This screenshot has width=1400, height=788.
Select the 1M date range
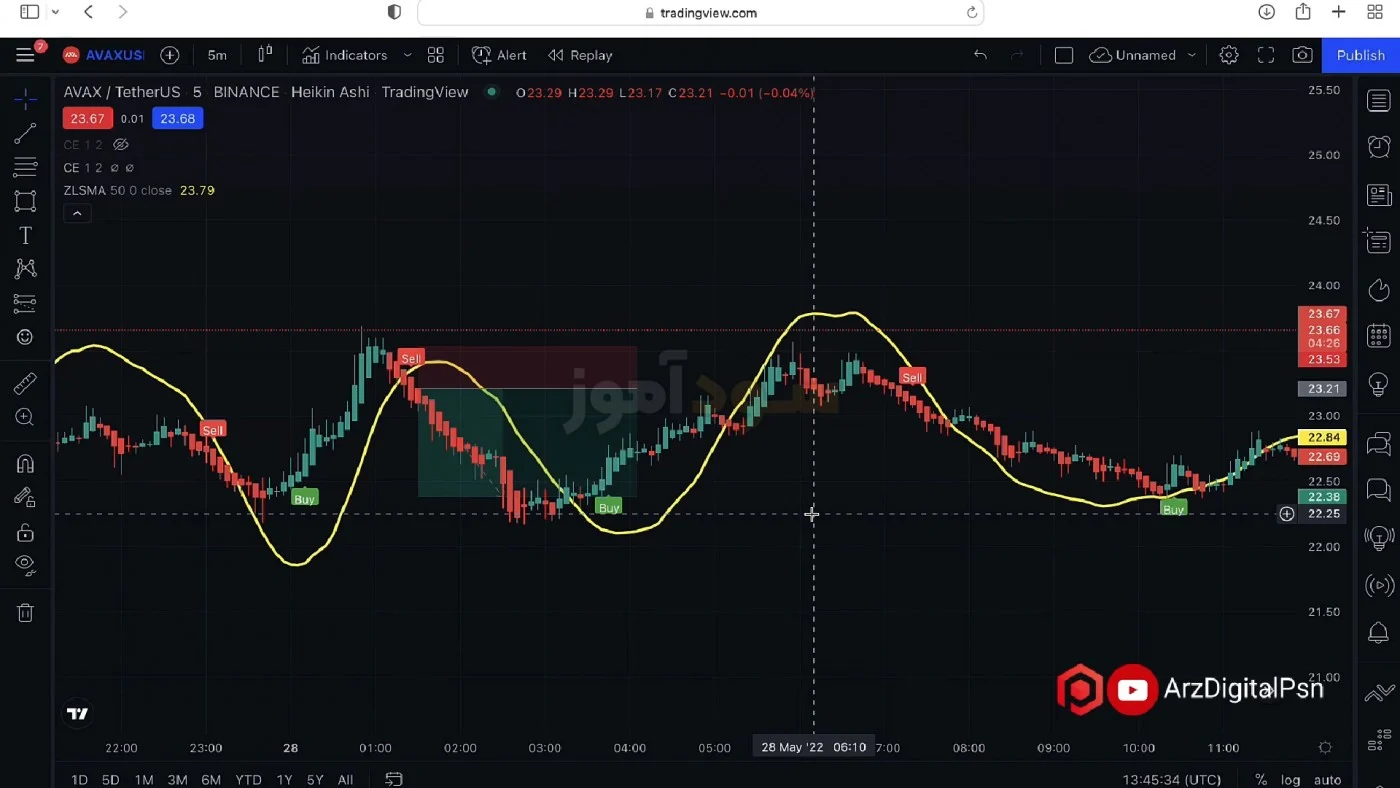coord(143,779)
